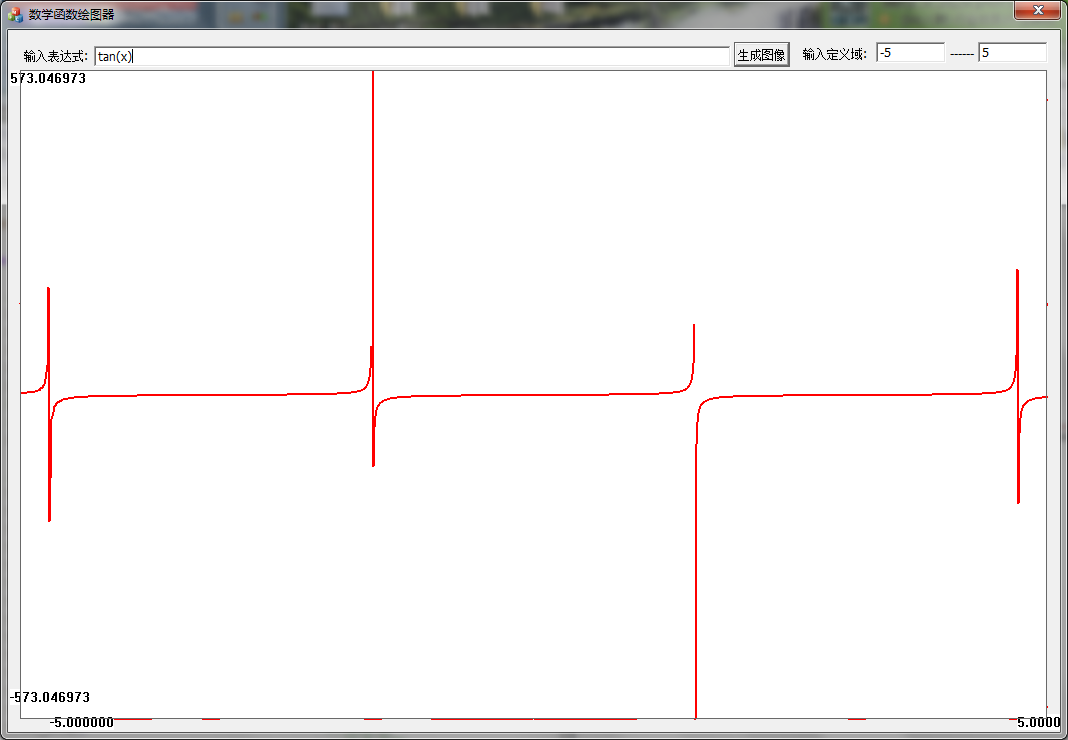Close the function plotter window

point(1038,11)
